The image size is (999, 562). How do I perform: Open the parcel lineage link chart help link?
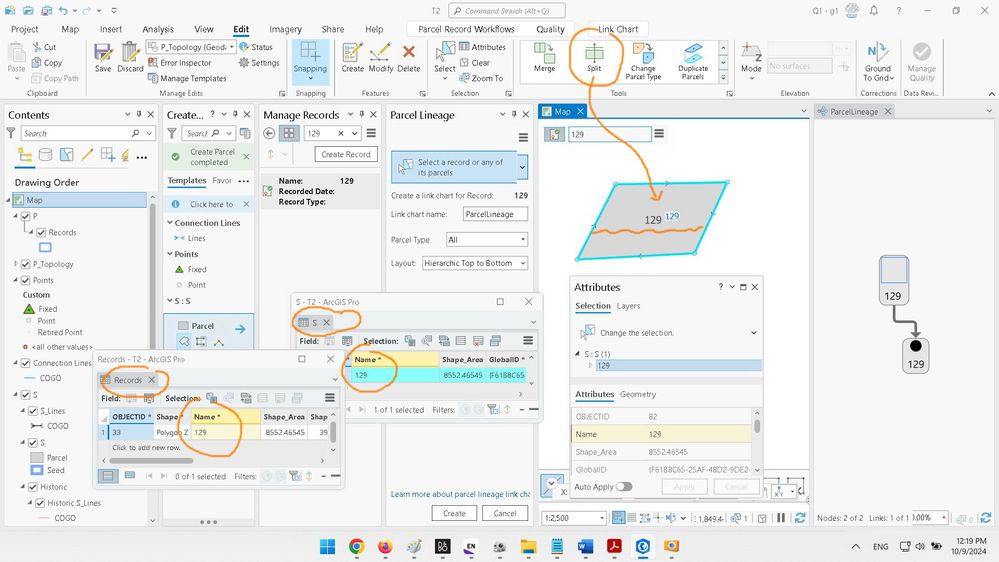tap(460, 494)
